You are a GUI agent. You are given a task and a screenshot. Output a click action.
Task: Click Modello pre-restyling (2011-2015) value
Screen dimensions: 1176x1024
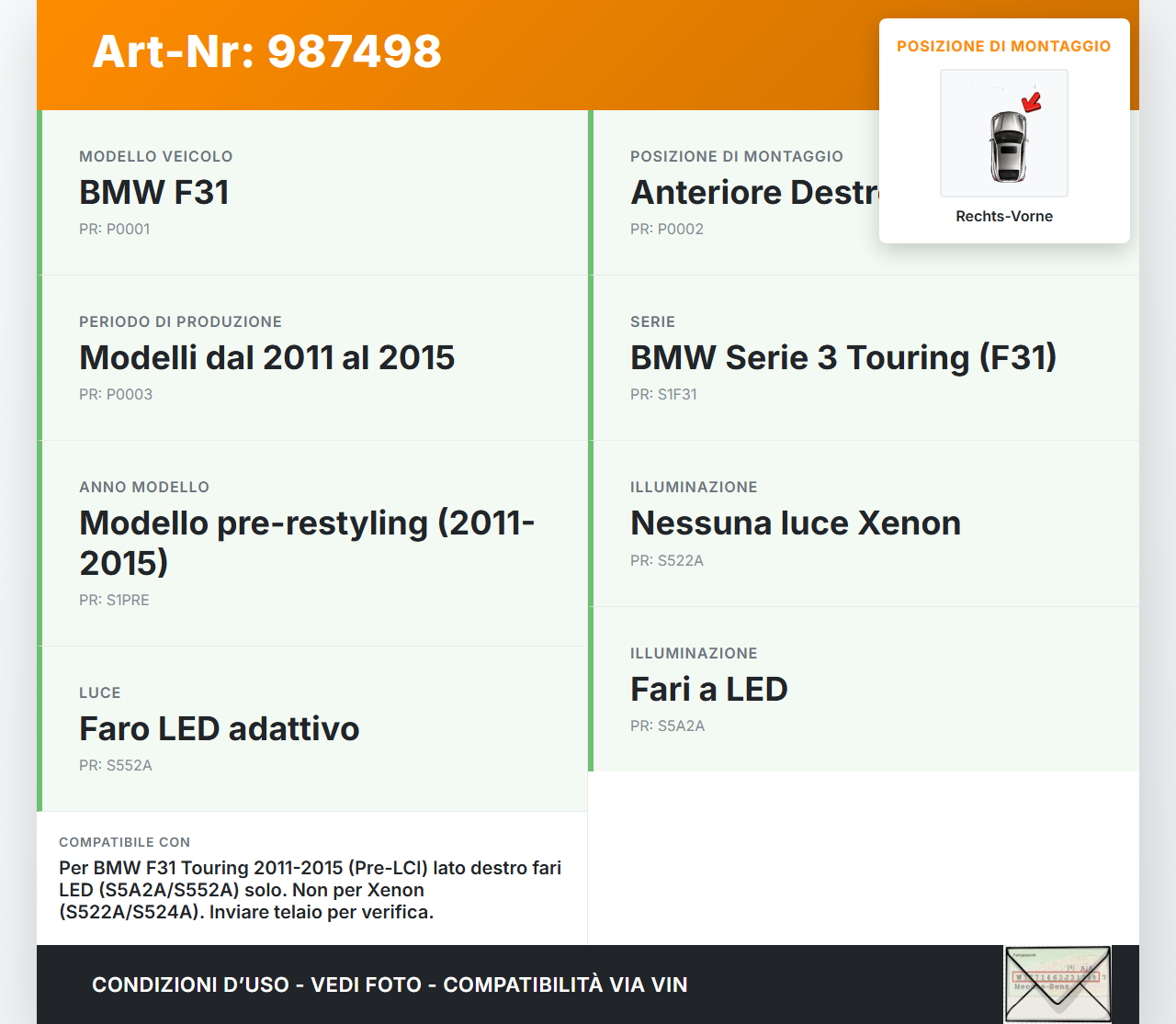click(x=308, y=543)
